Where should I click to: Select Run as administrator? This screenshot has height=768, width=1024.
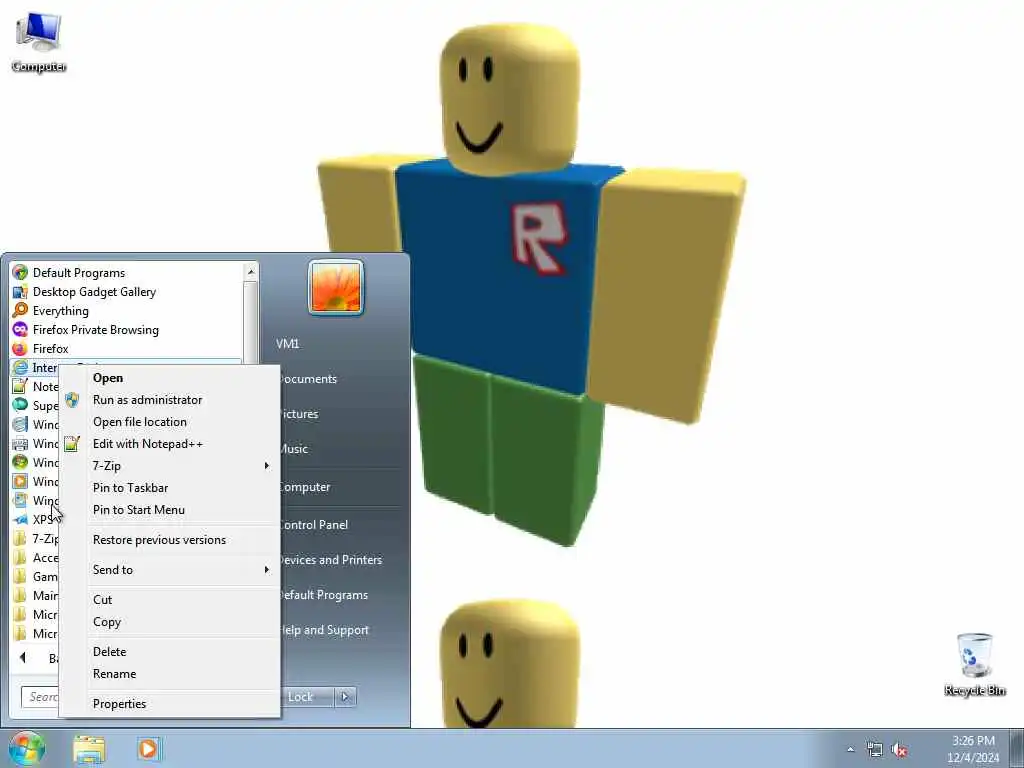(169, 400)
